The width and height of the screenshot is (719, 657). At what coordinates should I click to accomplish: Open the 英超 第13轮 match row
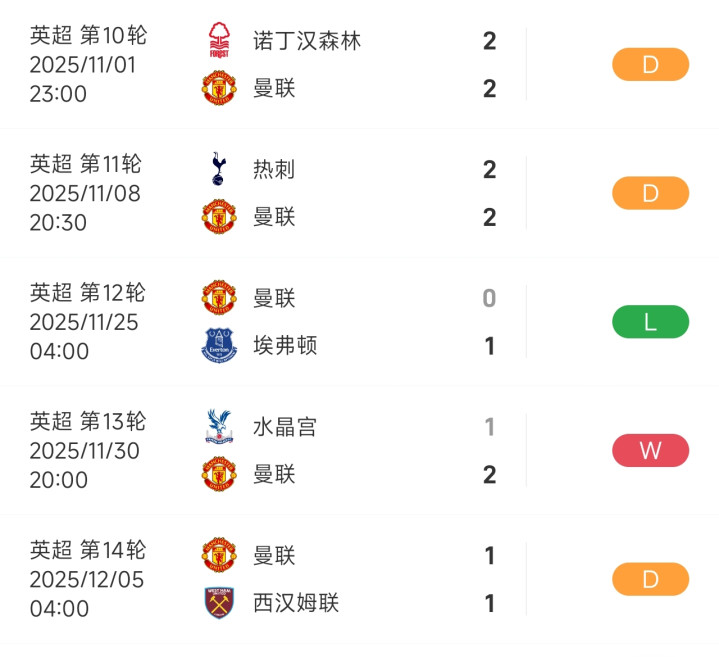87,421
